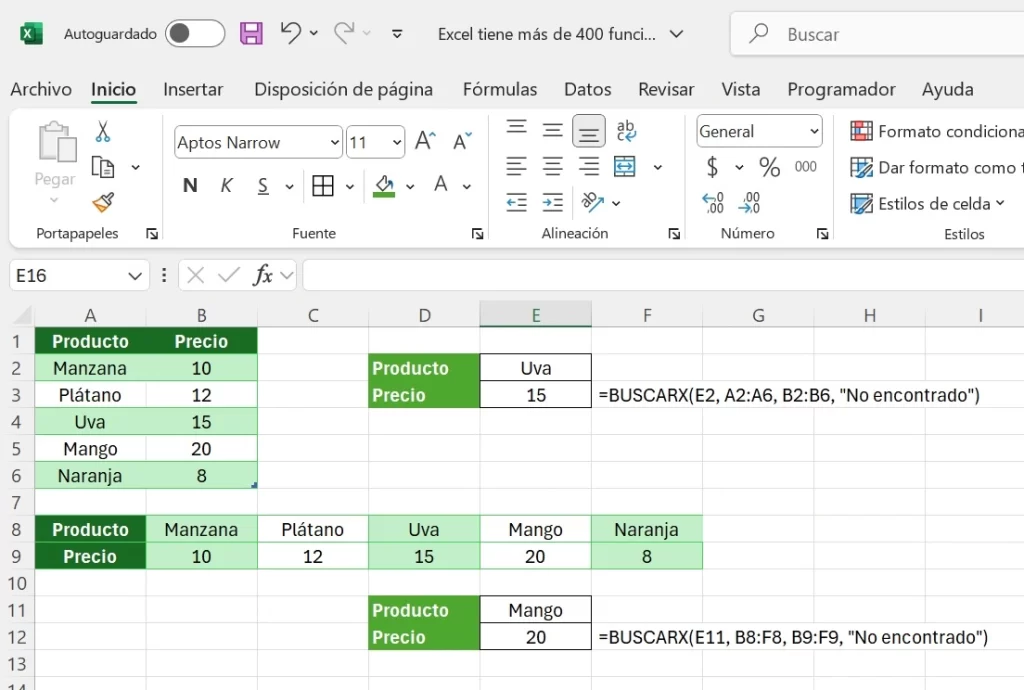Viewport: 1024px width, 690px height.
Task: Click the increase decimals icon
Action: pyautogui.click(x=712, y=204)
